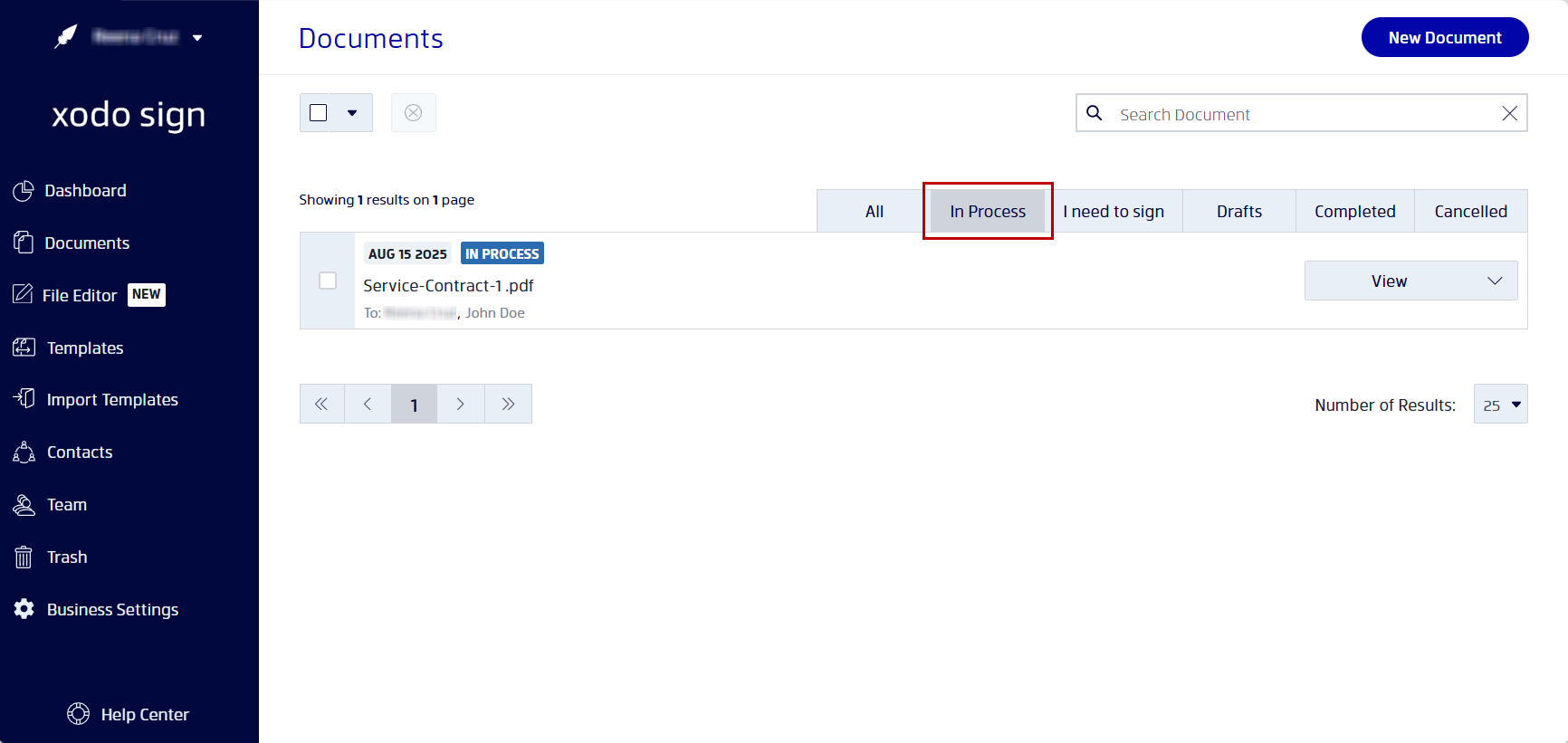Tick the select-all checkbox in toolbar
This screenshot has width=1568, height=743.
coord(318,113)
